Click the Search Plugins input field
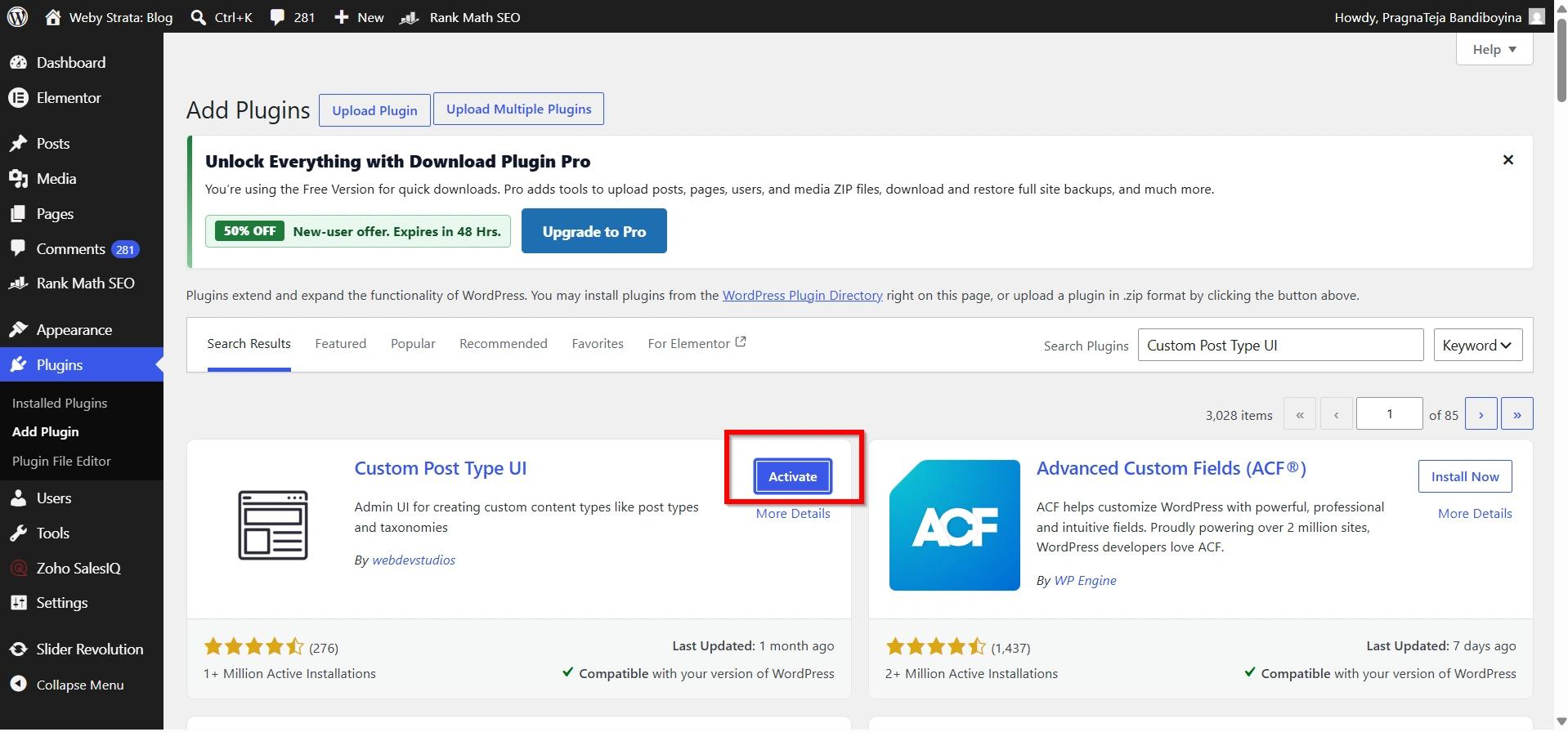The height and width of the screenshot is (732, 1568). [1280, 345]
